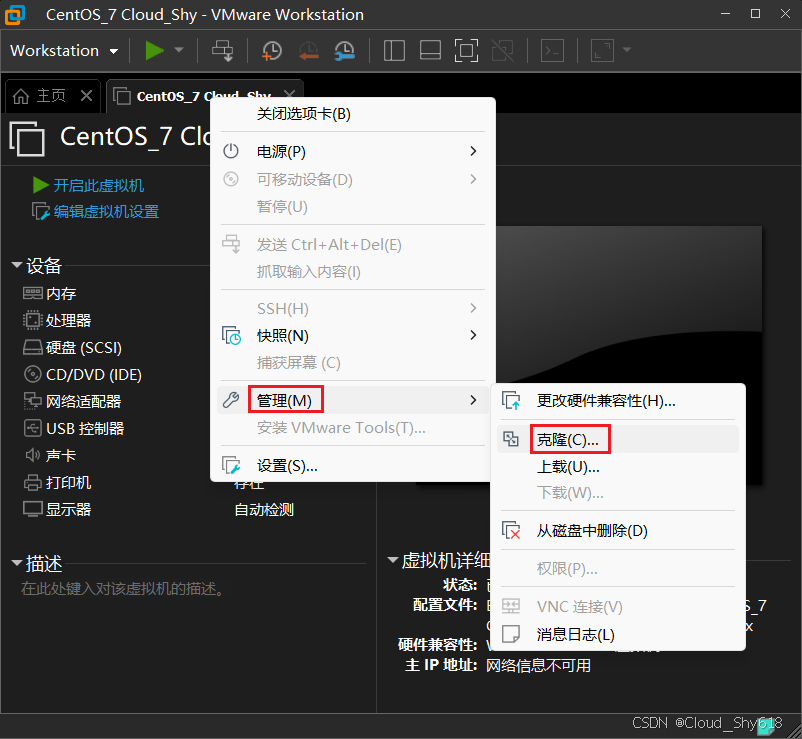
Task: Choose 从磁盘中删除(D) in submenu
Action: coord(592,531)
